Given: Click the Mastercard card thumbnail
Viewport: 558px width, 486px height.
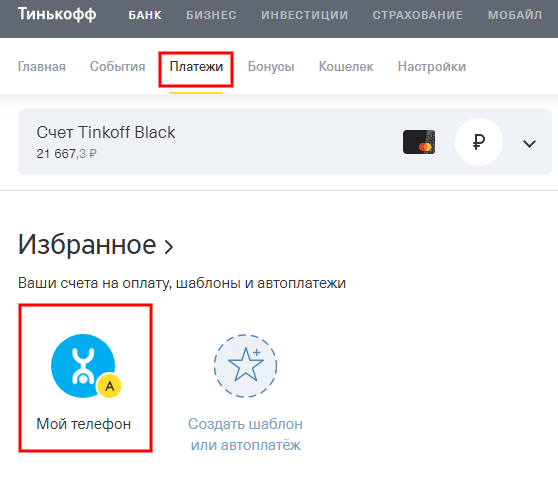Looking at the screenshot, I should click(419, 142).
